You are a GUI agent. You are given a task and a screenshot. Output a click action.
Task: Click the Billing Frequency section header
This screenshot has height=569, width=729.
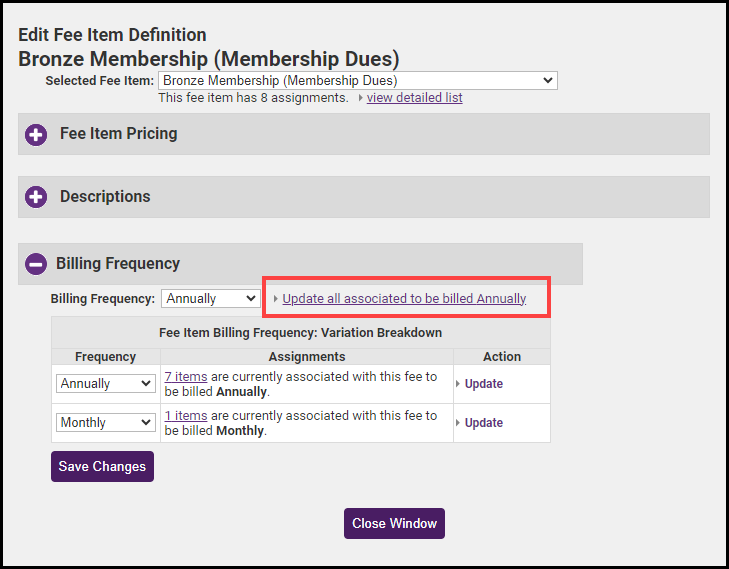(x=118, y=264)
